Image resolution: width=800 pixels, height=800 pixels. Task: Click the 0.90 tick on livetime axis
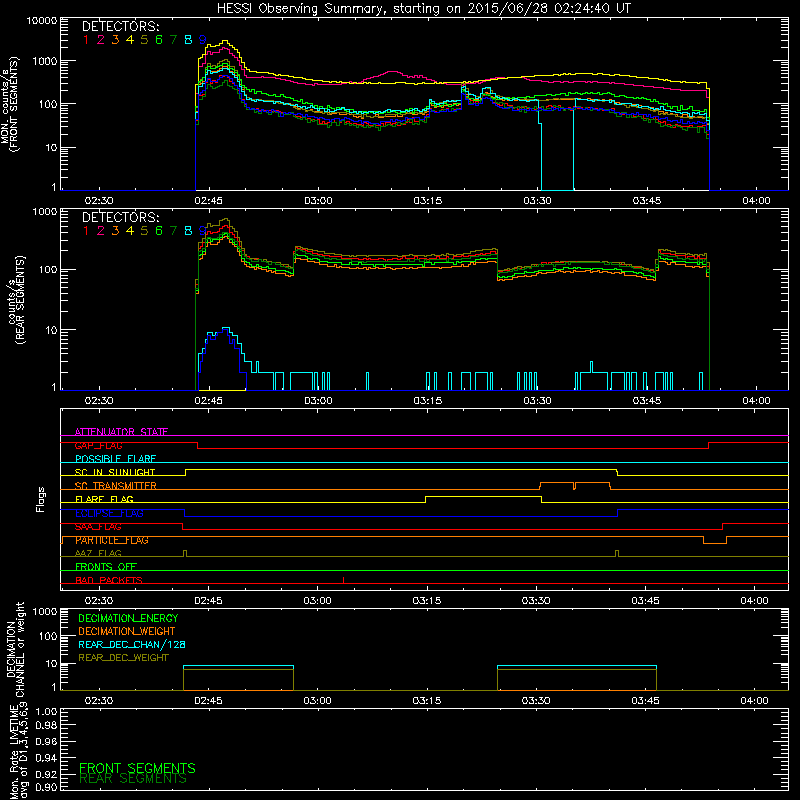pyautogui.click(x=46, y=787)
